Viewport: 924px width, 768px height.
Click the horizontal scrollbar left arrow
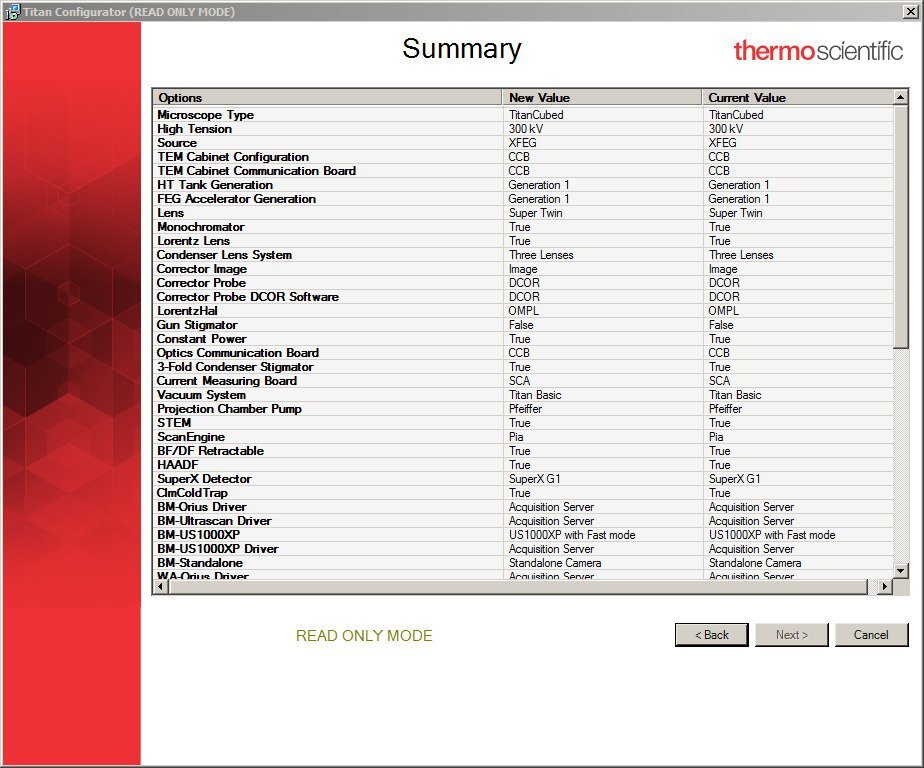[x=160, y=587]
